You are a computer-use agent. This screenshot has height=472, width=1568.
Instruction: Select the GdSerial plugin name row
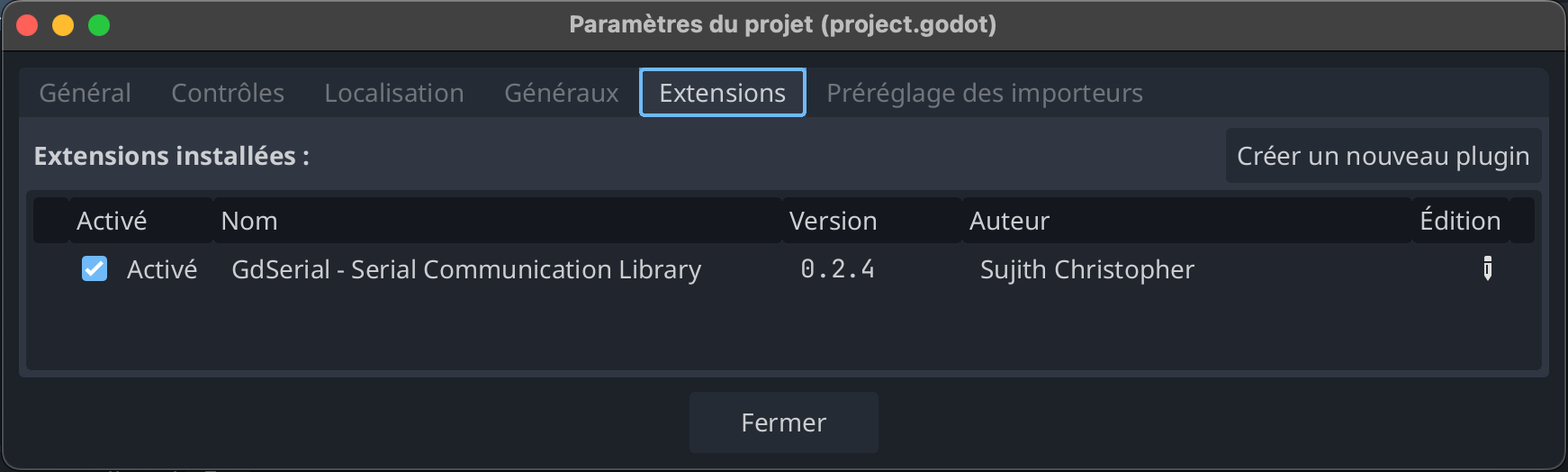(466, 269)
